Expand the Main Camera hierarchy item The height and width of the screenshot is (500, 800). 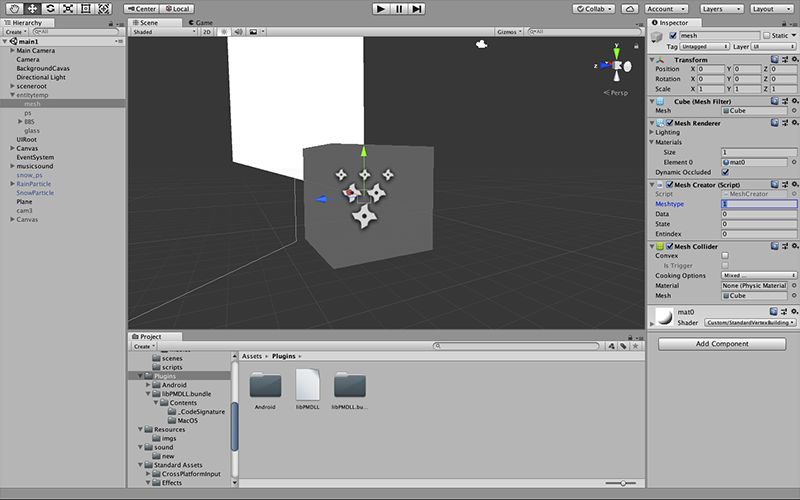click(x=12, y=51)
